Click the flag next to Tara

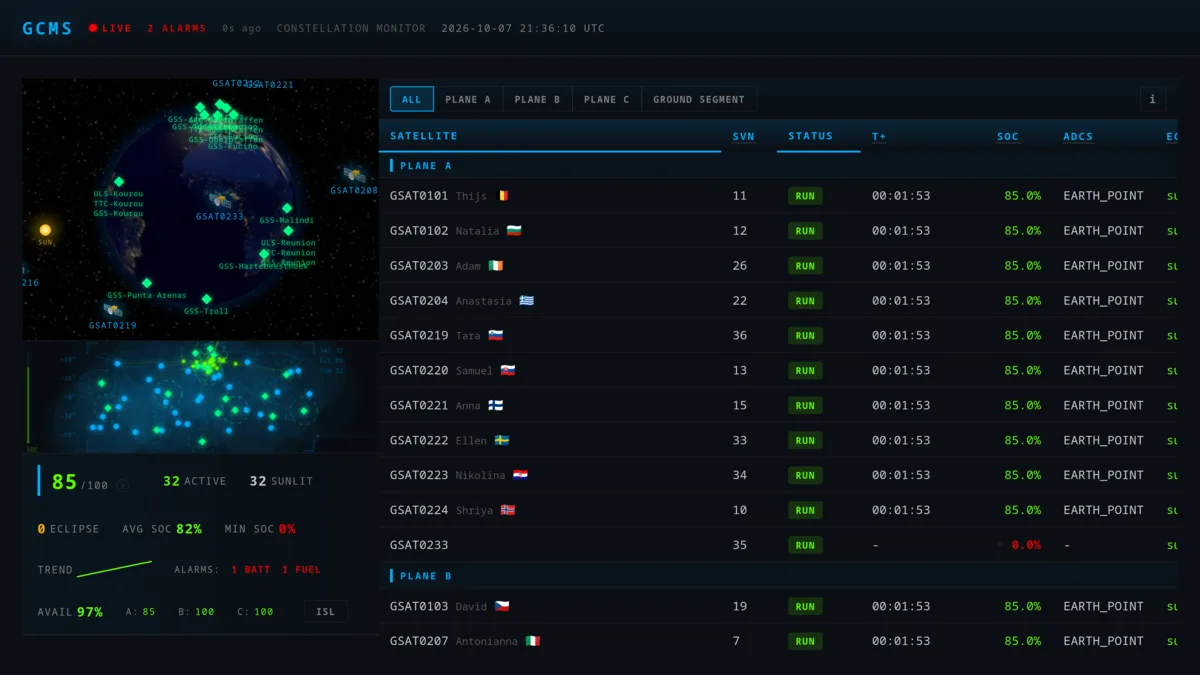tap(496, 336)
